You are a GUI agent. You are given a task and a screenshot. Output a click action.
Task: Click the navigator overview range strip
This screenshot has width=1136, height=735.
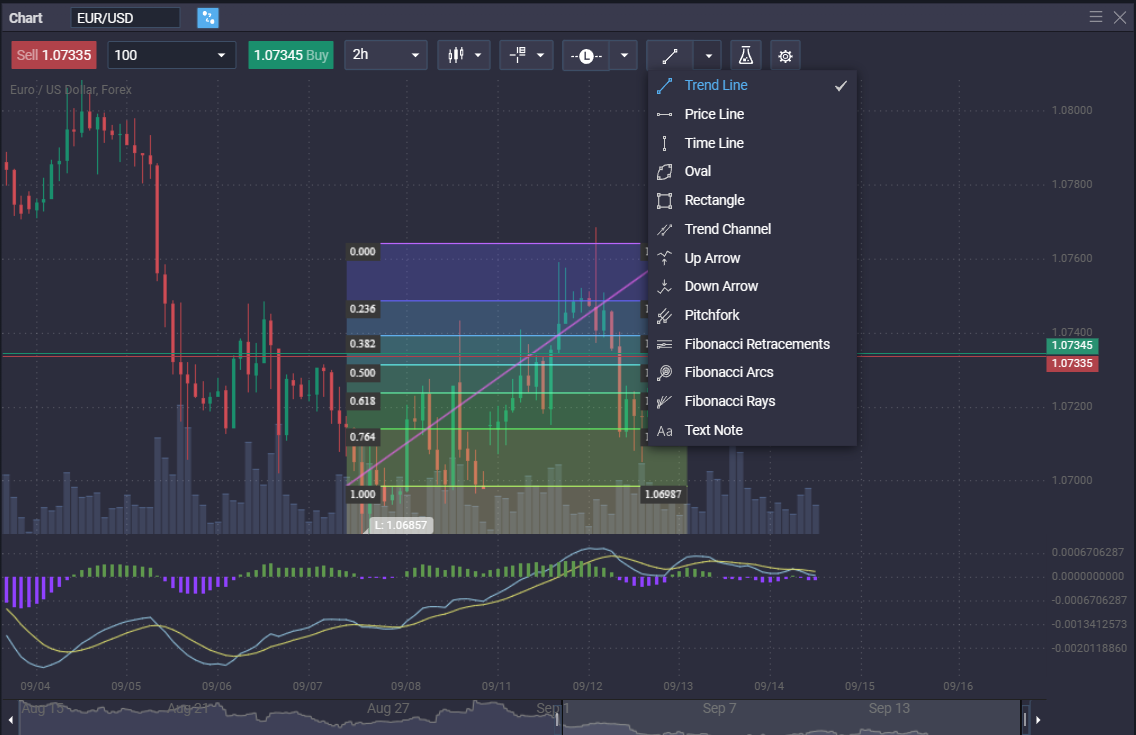519,717
